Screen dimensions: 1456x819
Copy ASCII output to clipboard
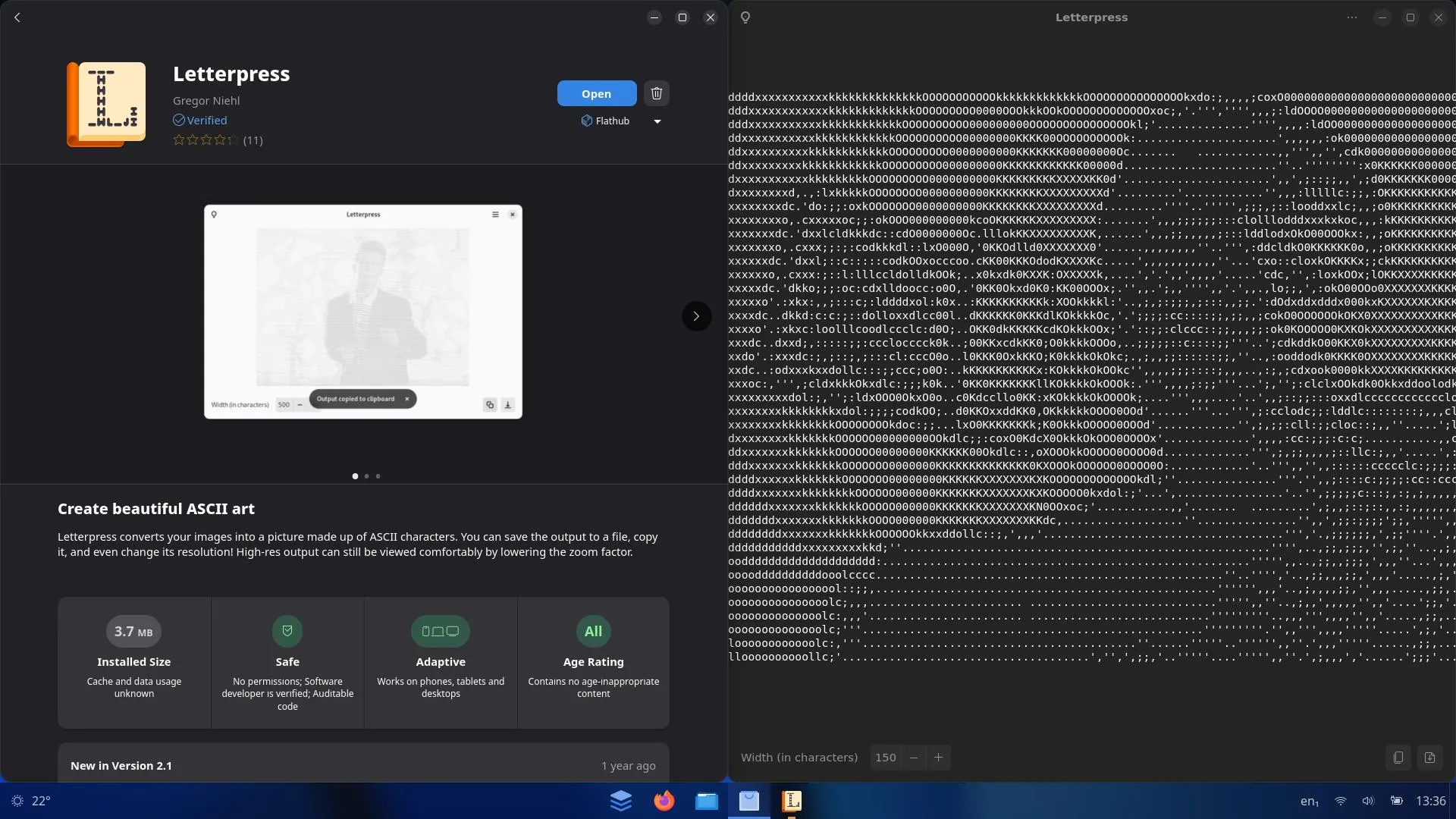pos(1398,757)
